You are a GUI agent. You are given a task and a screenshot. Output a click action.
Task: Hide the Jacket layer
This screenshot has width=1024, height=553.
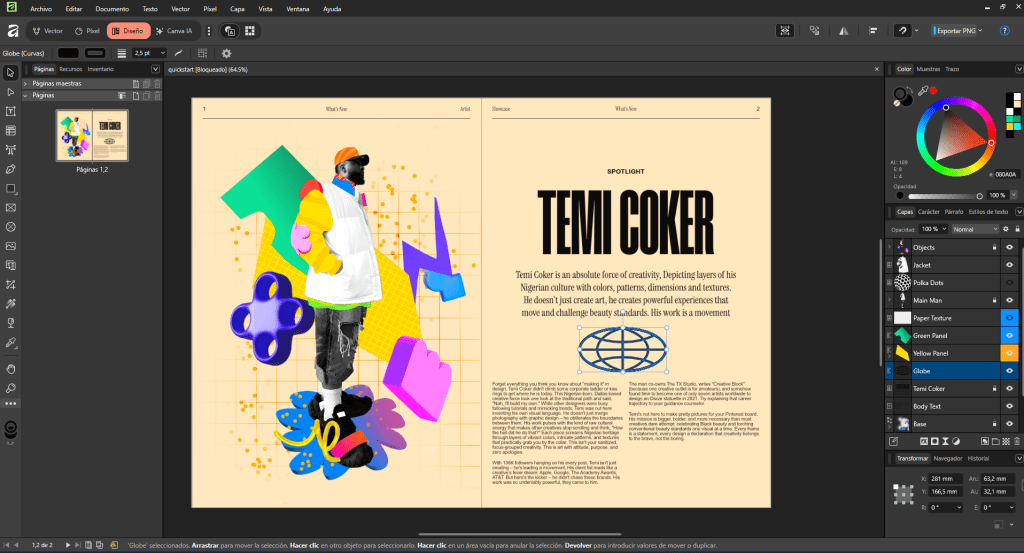click(x=1009, y=265)
